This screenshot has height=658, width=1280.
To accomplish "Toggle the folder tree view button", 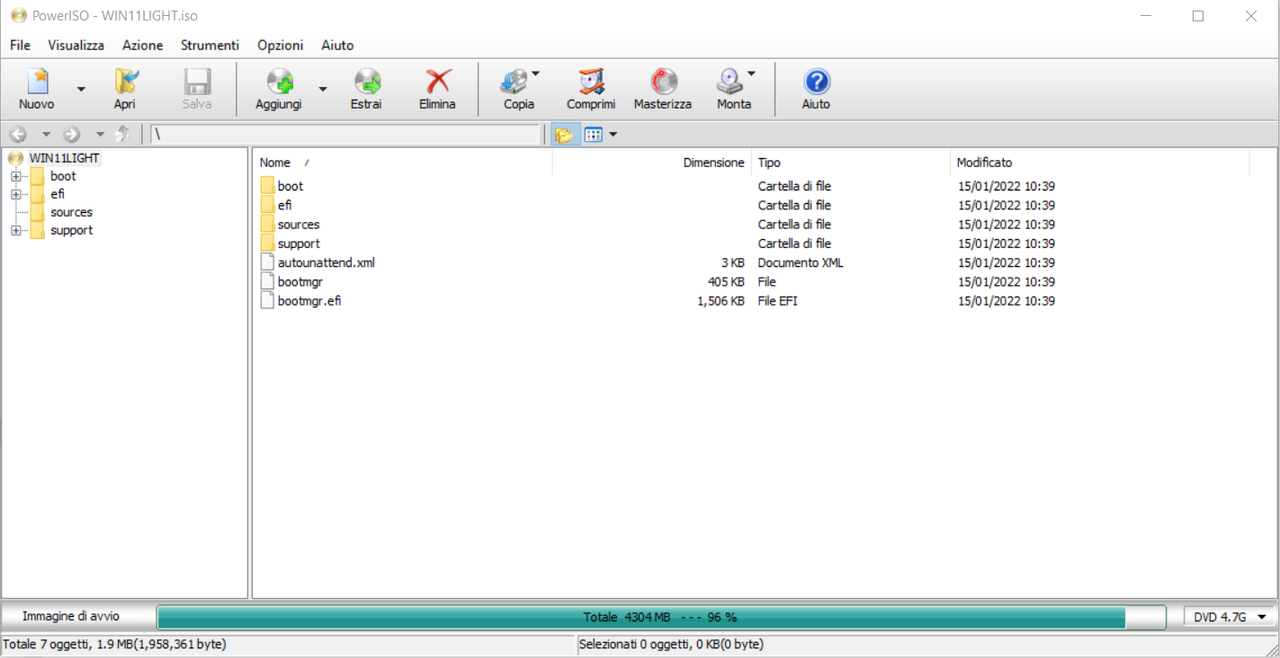I will (564, 134).
